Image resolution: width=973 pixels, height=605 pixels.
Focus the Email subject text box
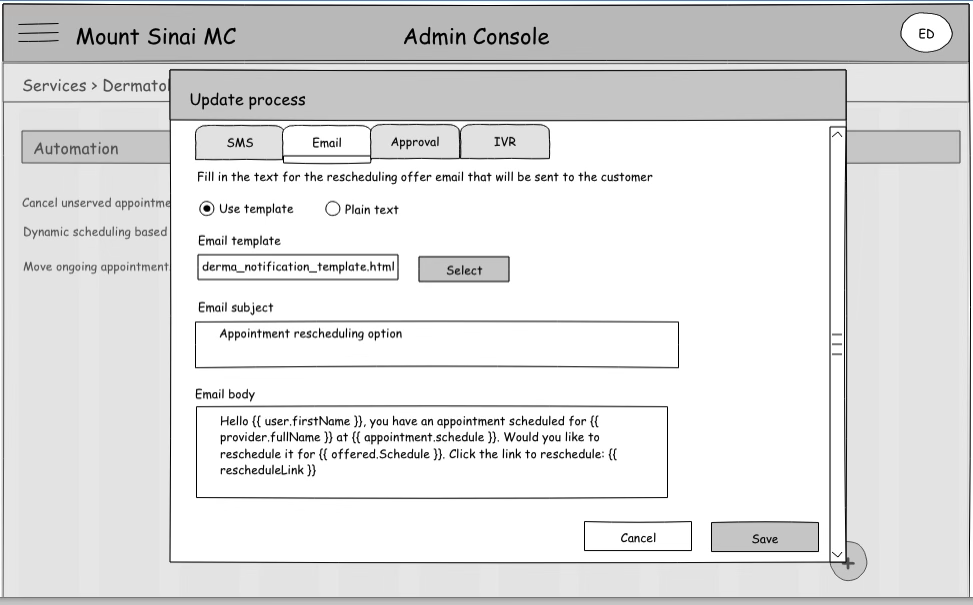click(x=437, y=344)
